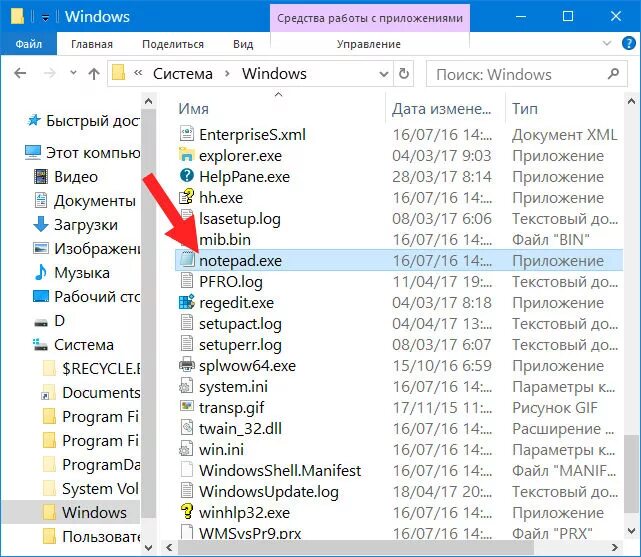This screenshot has width=641, height=557.
Task: Click Windows in the address breadcrumb
Action: pyautogui.click(x=274, y=74)
